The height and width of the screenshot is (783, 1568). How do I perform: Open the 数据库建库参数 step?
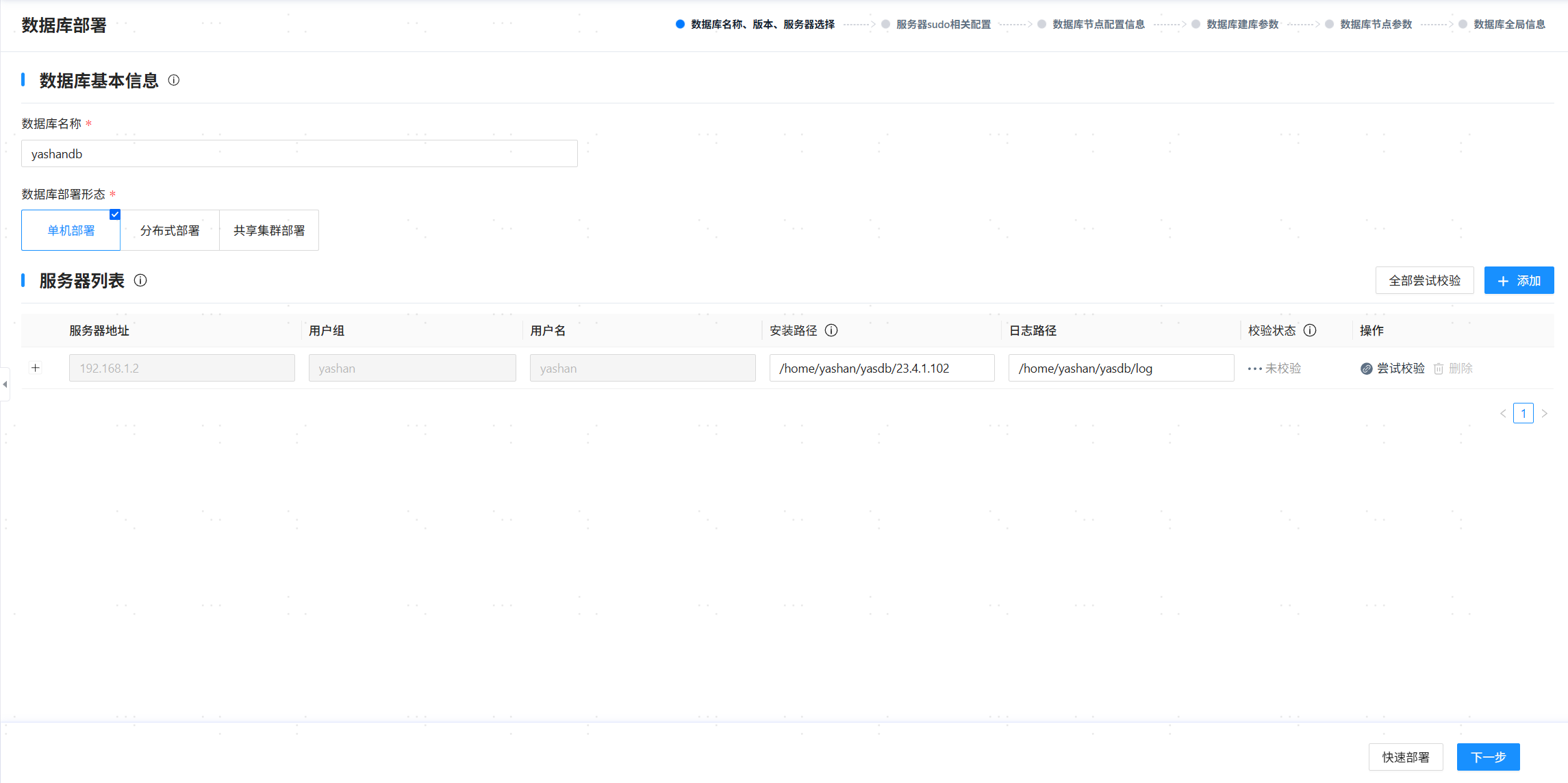click(1242, 24)
